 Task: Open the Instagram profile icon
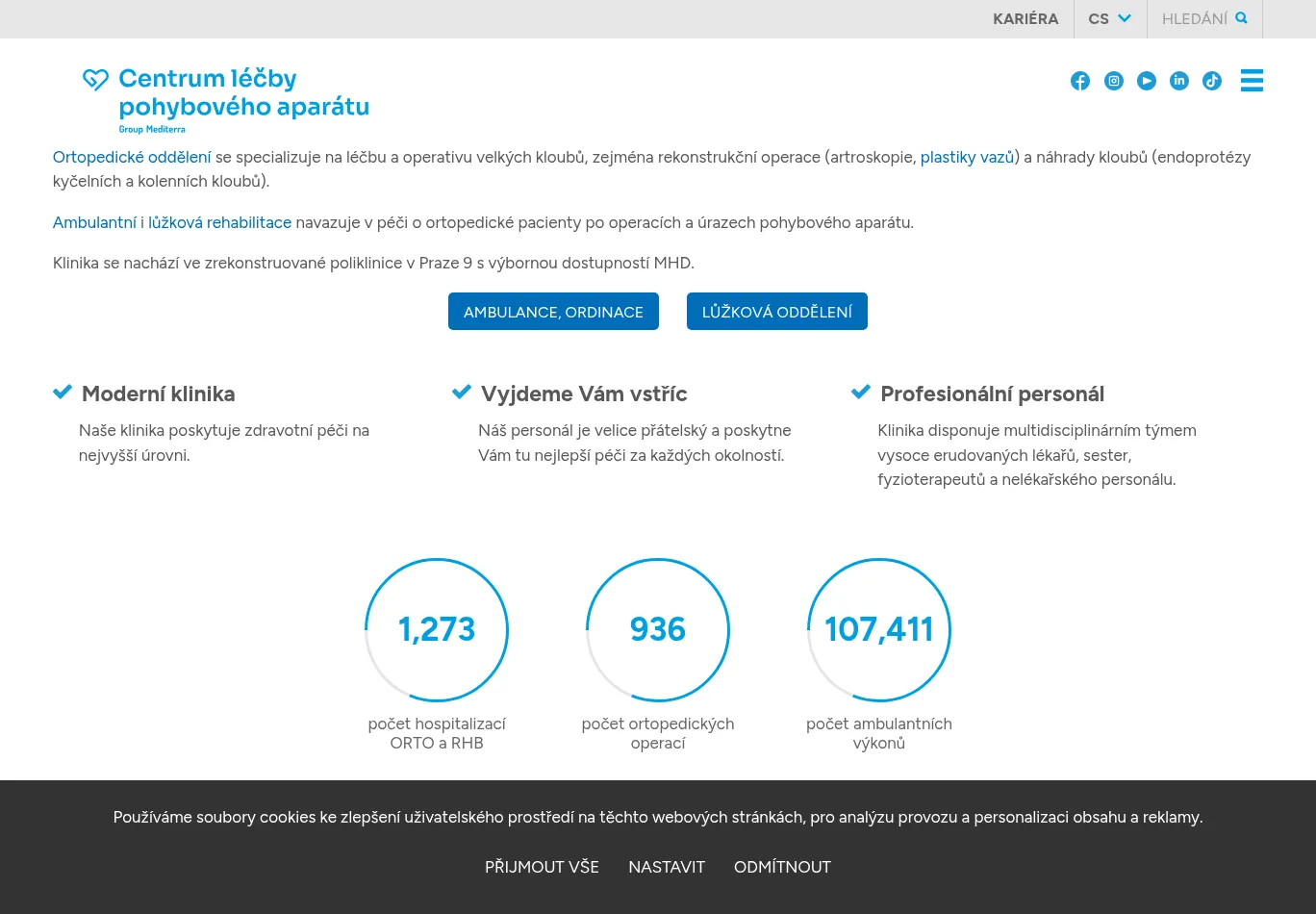[1113, 81]
